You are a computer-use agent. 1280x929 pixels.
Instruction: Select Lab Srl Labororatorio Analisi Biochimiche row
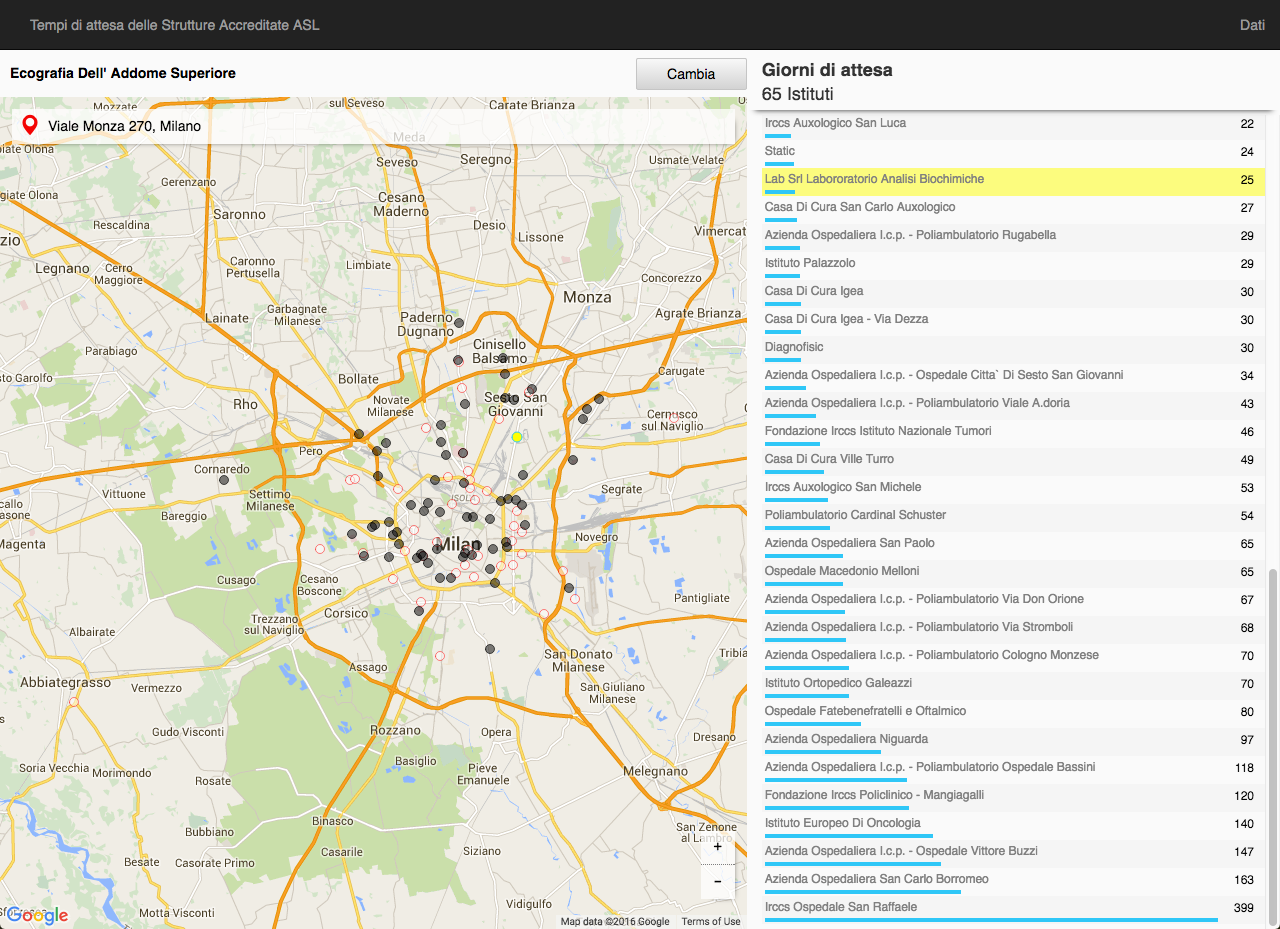pos(1015,181)
